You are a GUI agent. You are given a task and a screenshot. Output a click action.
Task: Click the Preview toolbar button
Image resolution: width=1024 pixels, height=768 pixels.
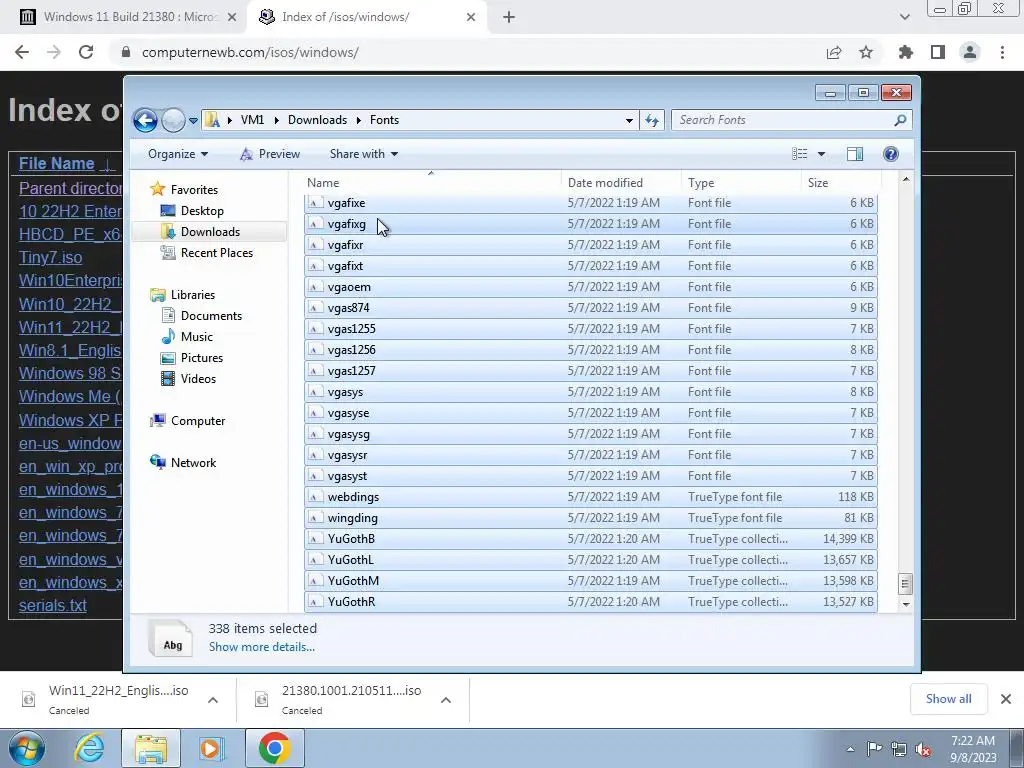pyautogui.click(x=270, y=154)
